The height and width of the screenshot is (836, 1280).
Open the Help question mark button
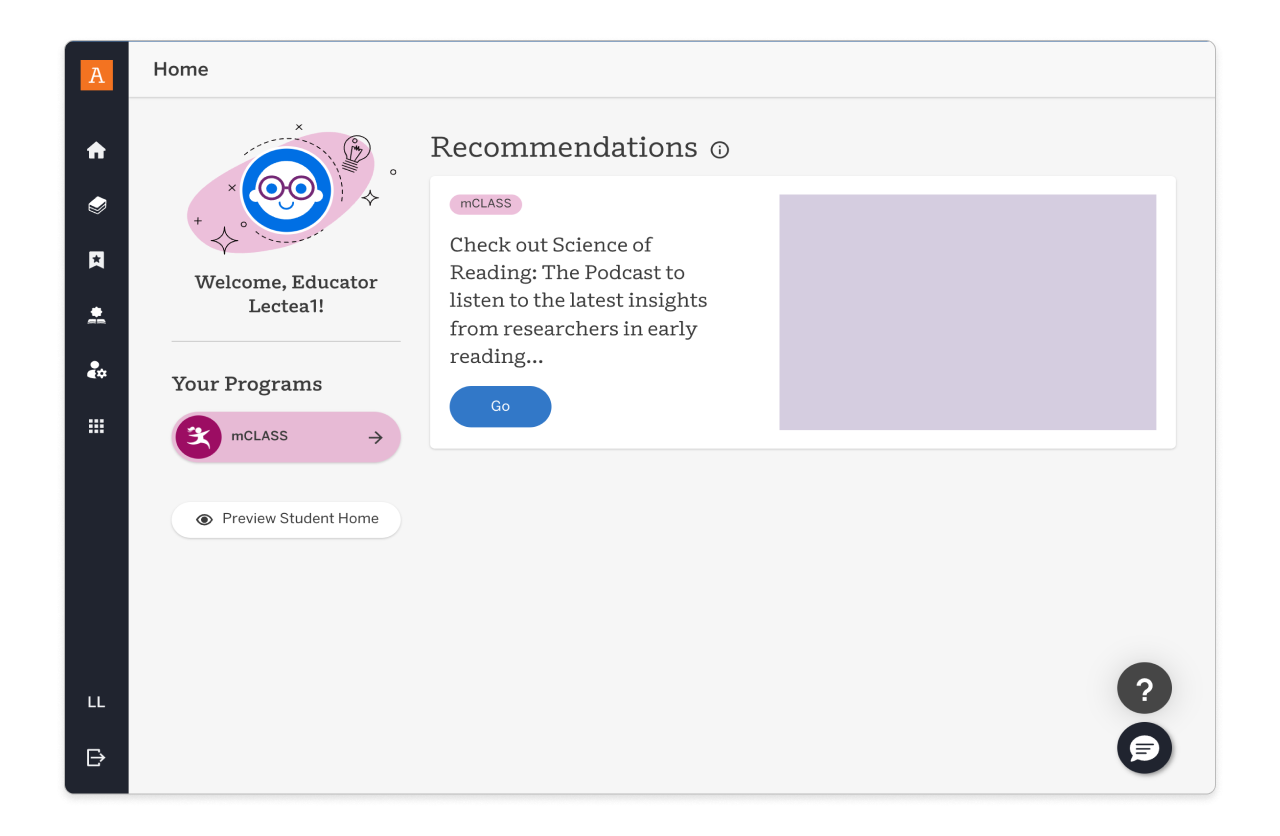click(x=1144, y=688)
